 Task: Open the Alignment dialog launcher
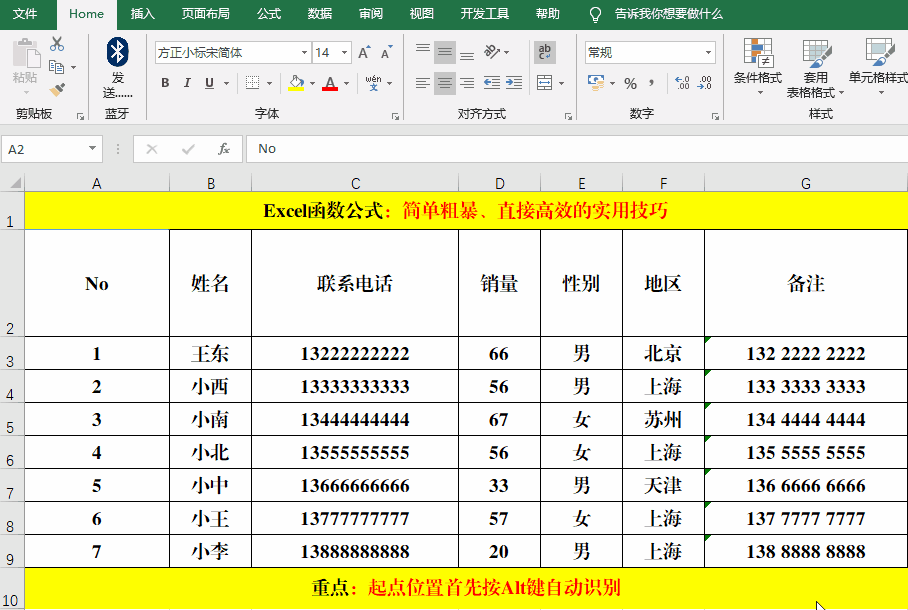[569, 116]
